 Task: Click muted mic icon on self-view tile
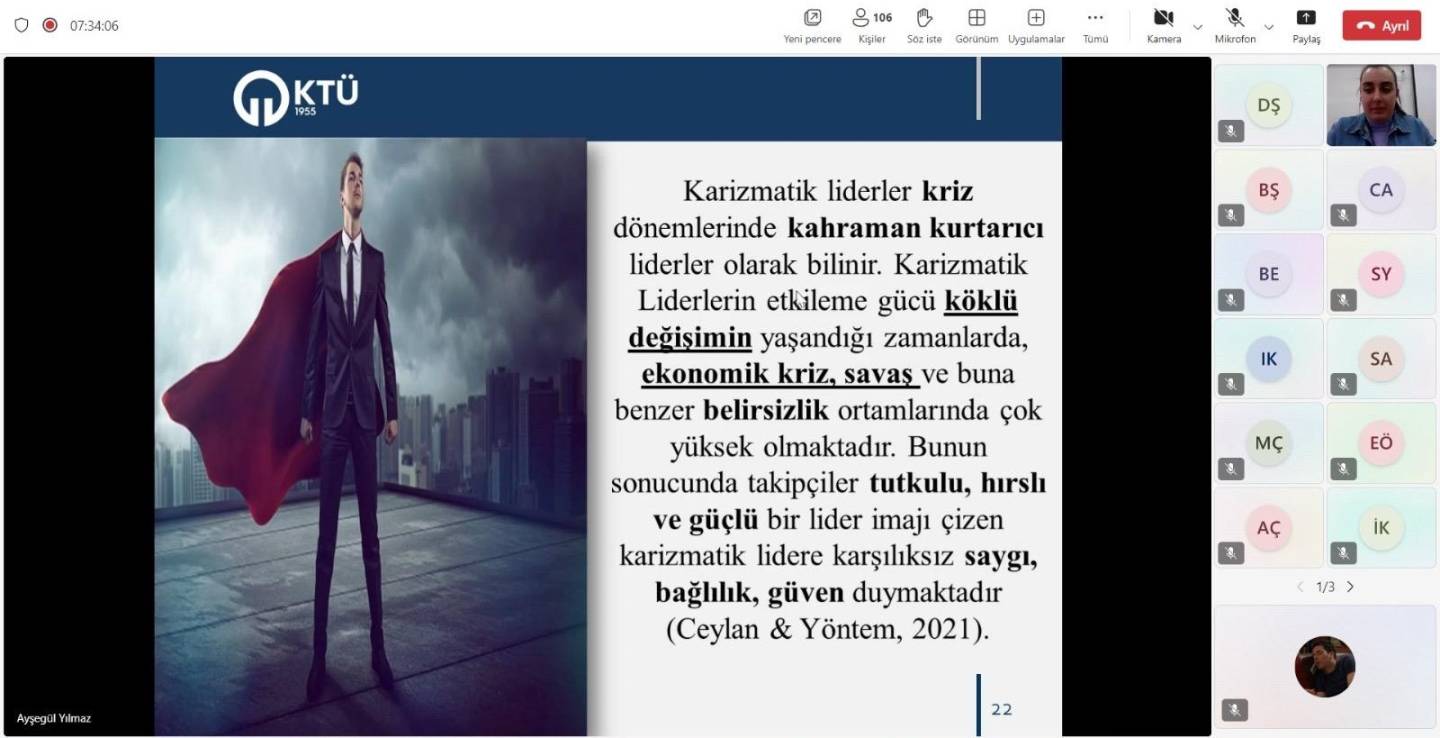(1234, 710)
